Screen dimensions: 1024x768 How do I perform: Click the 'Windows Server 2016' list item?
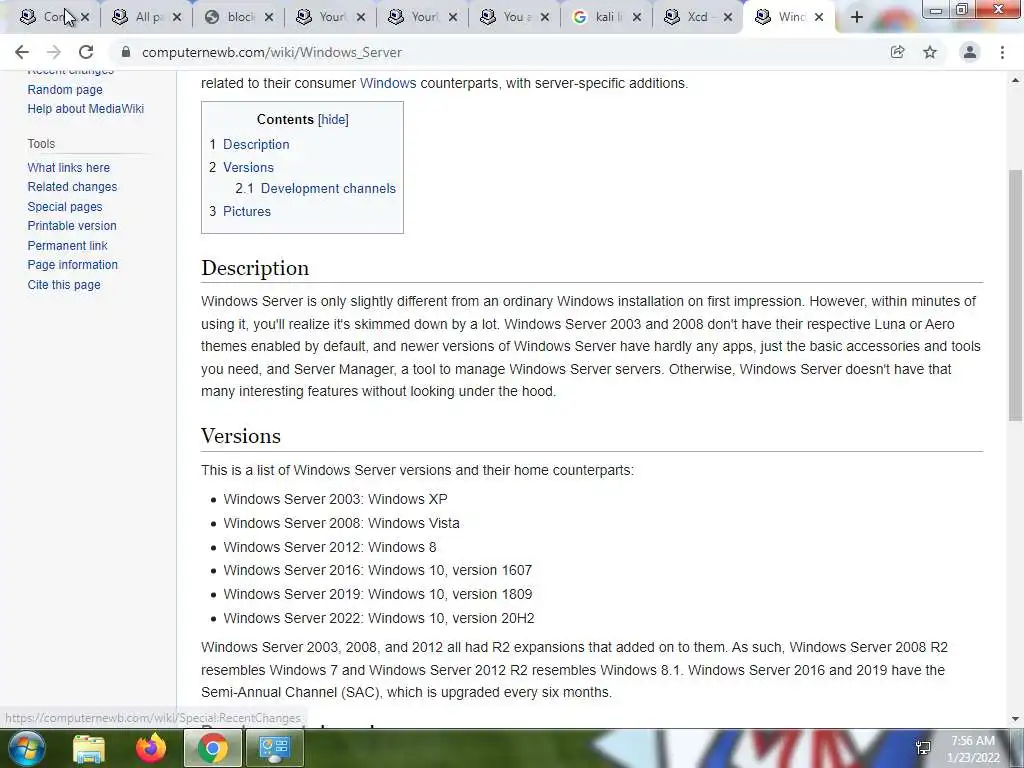point(377,570)
